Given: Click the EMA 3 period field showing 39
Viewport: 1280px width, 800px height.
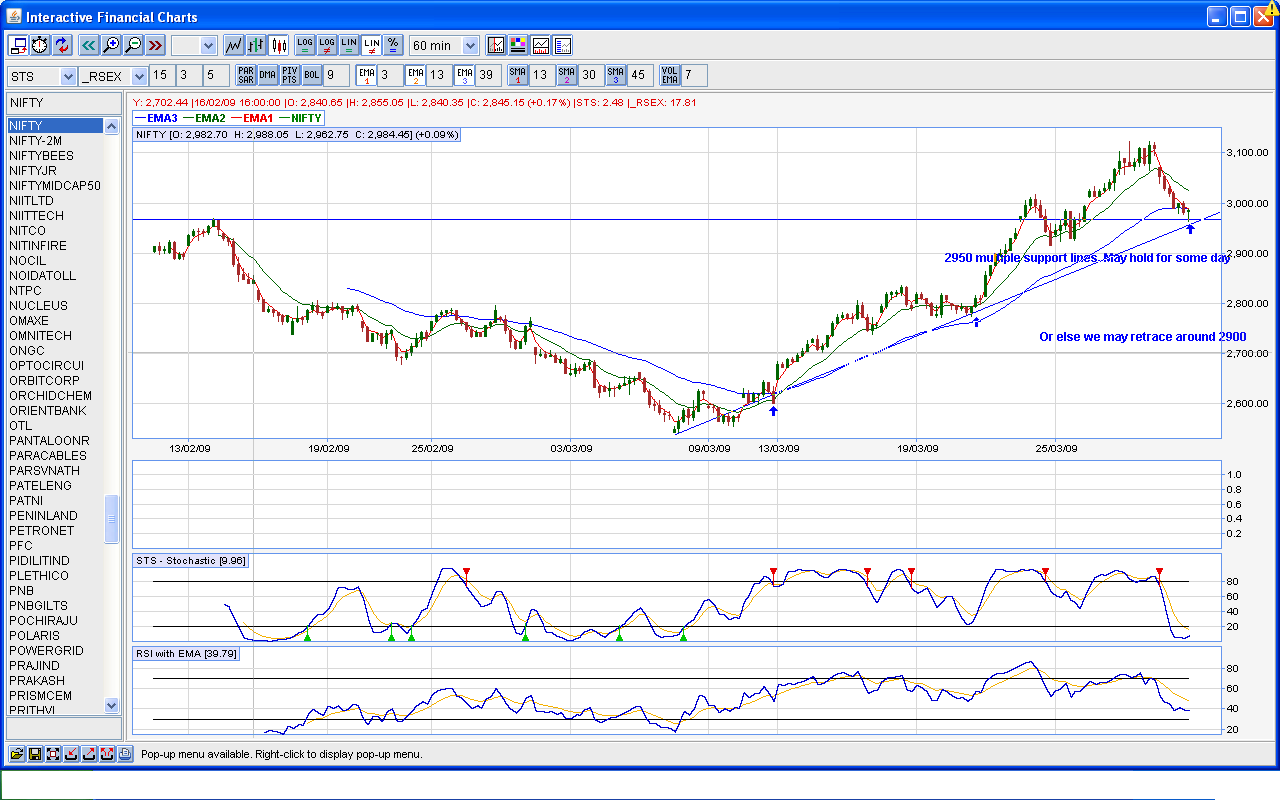Looking at the screenshot, I should pos(488,76).
